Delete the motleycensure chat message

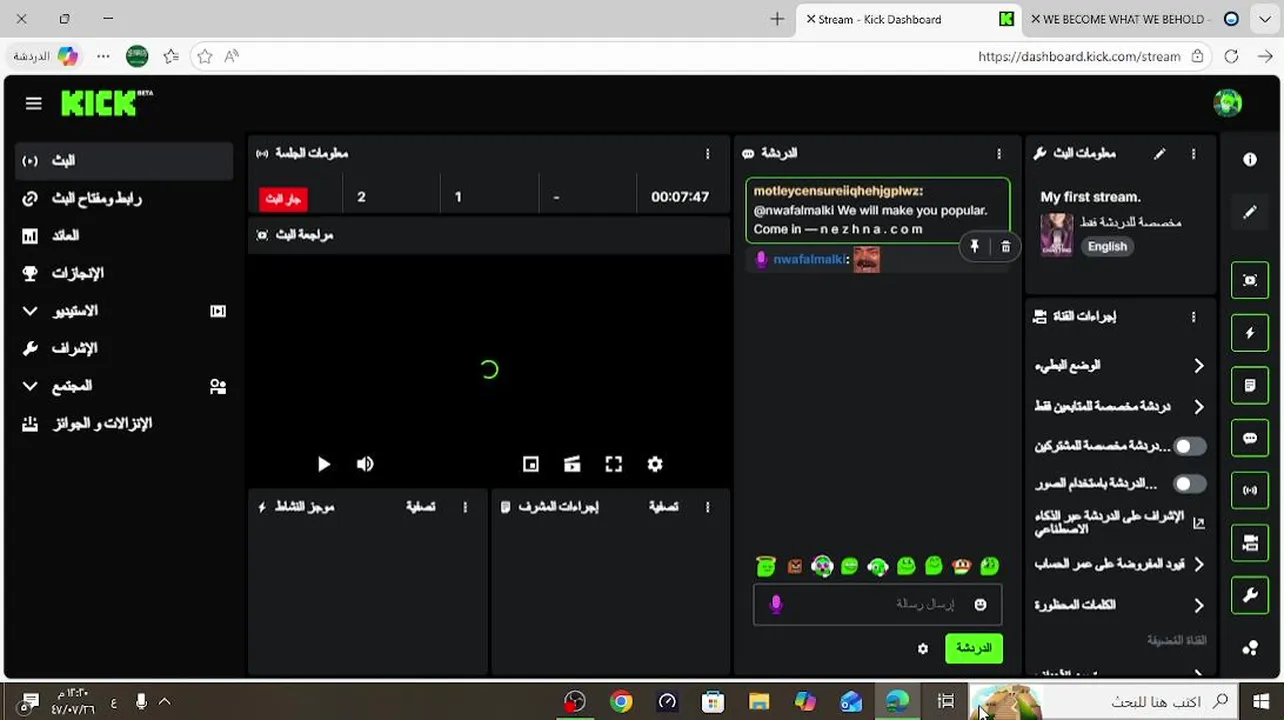(1005, 246)
